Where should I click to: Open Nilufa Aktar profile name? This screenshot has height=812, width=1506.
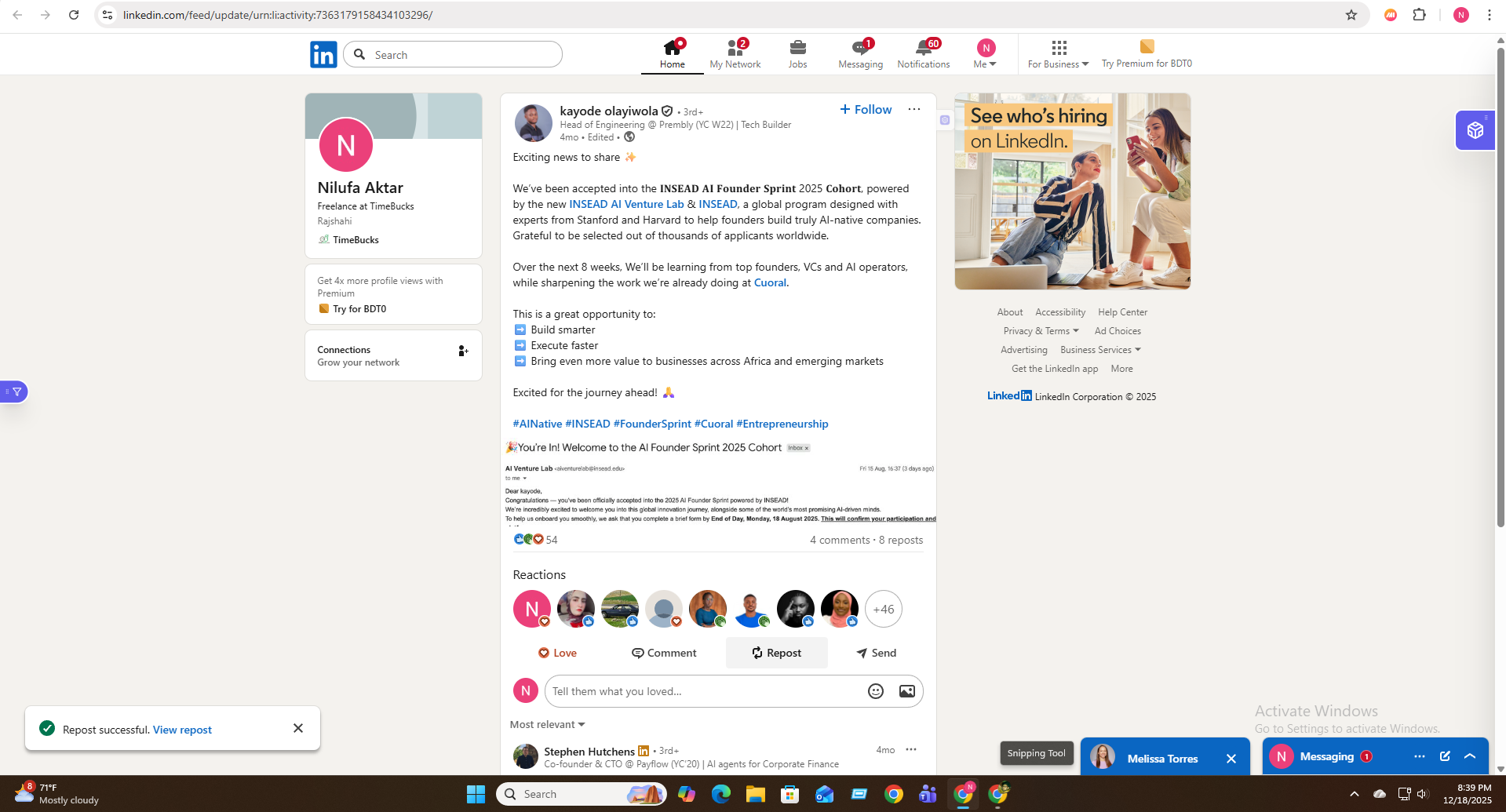[x=360, y=188]
